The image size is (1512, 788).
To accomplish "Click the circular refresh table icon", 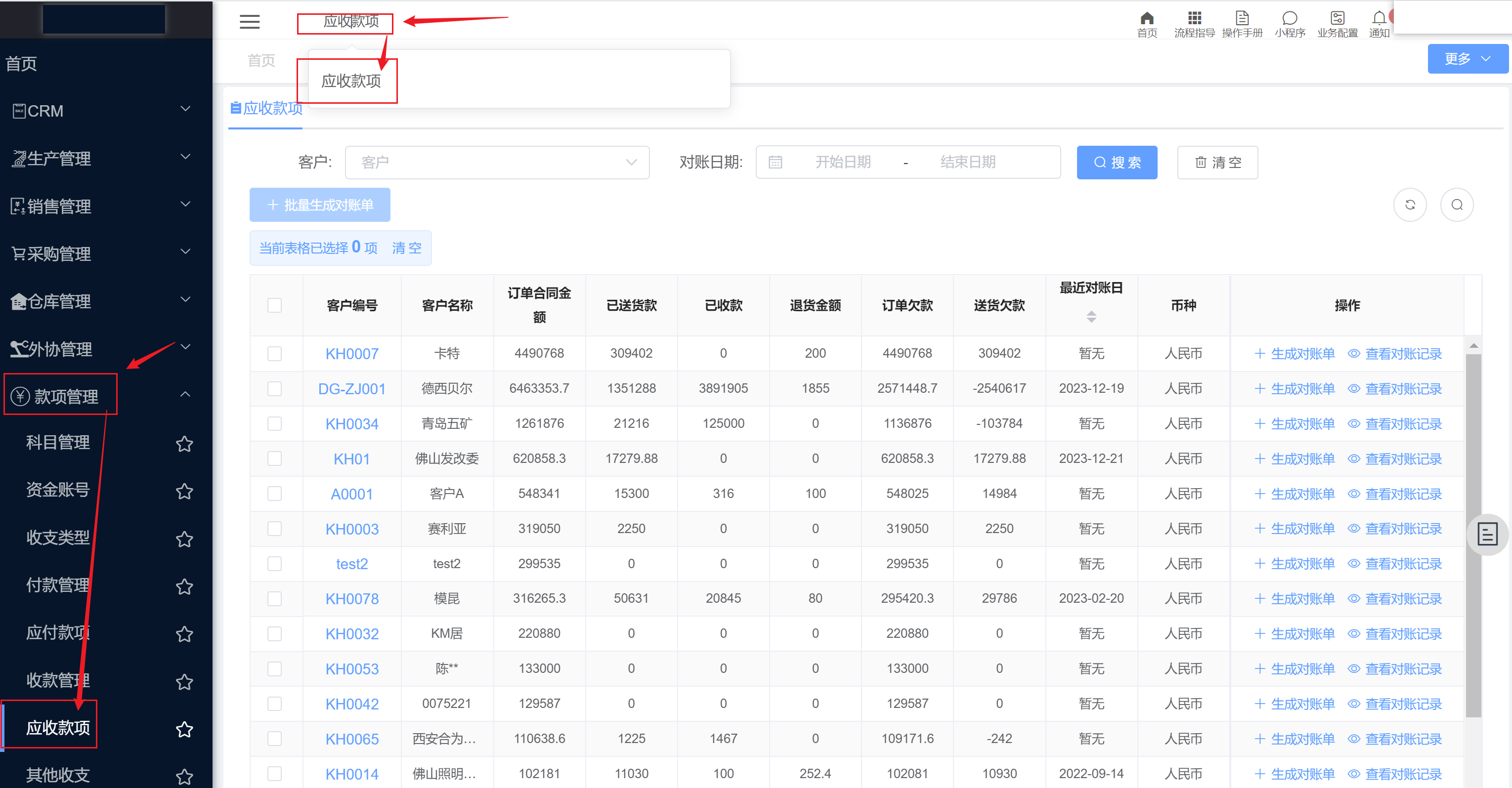I will pyautogui.click(x=1410, y=205).
